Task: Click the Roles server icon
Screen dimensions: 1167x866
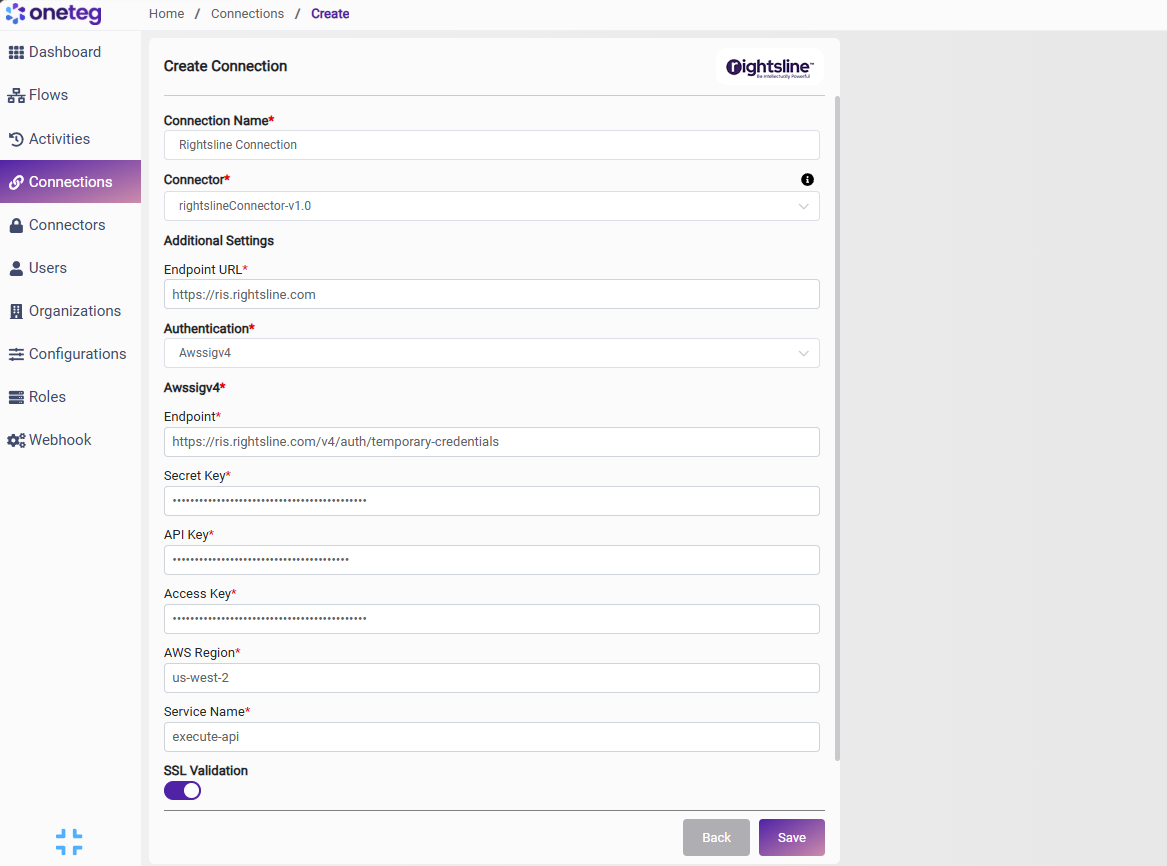Action: click(16, 397)
